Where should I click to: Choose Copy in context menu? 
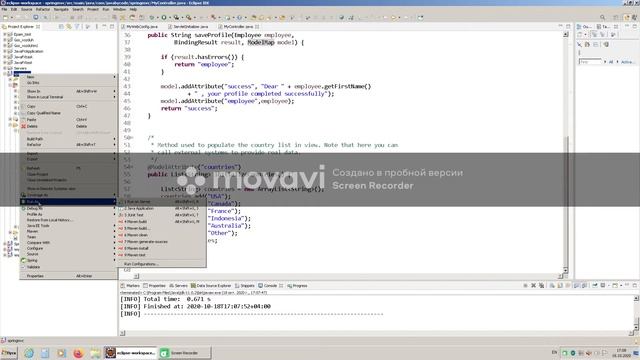click(x=68, y=106)
